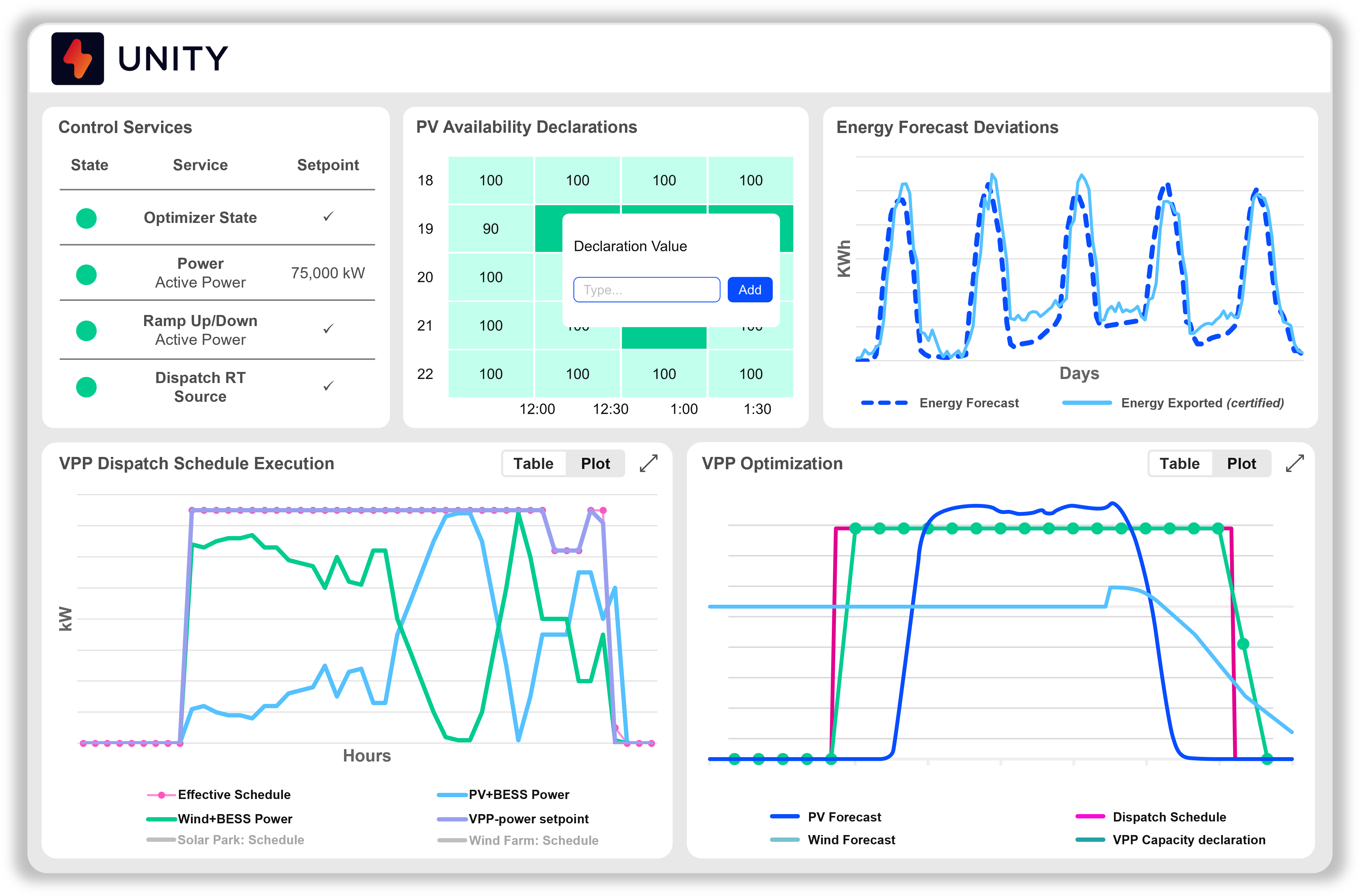Click the Ramp Up/Down setpoint checkmark
Screen dimensions: 1360x896
[x=327, y=329]
